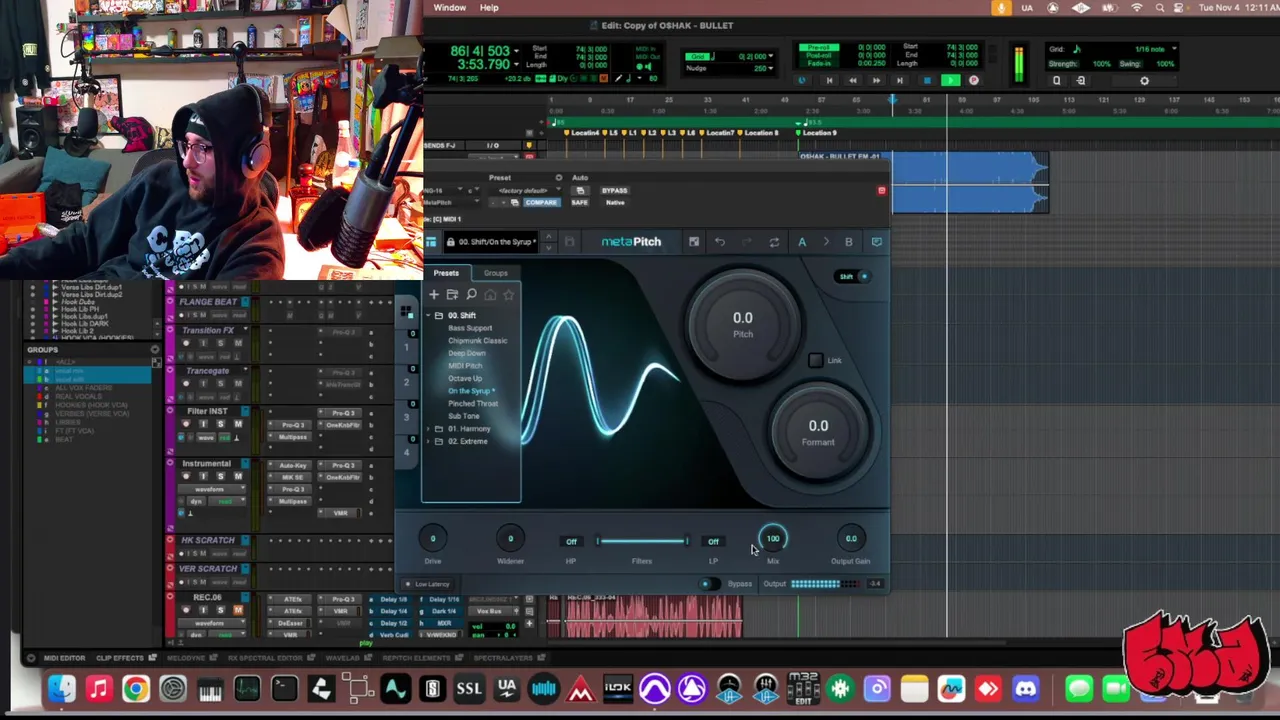Enable the Link checkbox between Pitch and Formant

click(x=816, y=360)
